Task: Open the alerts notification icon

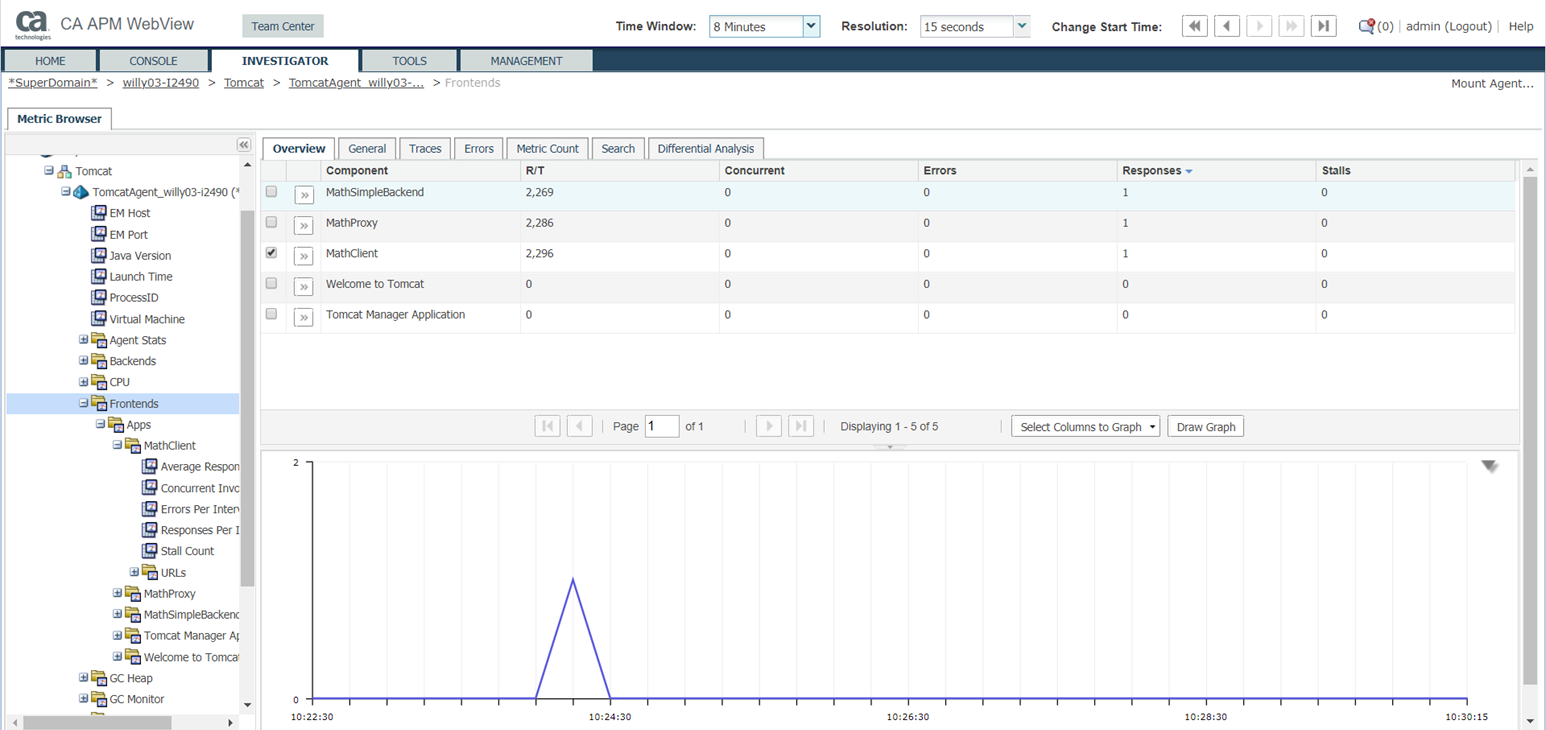Action: point(1366,27)
